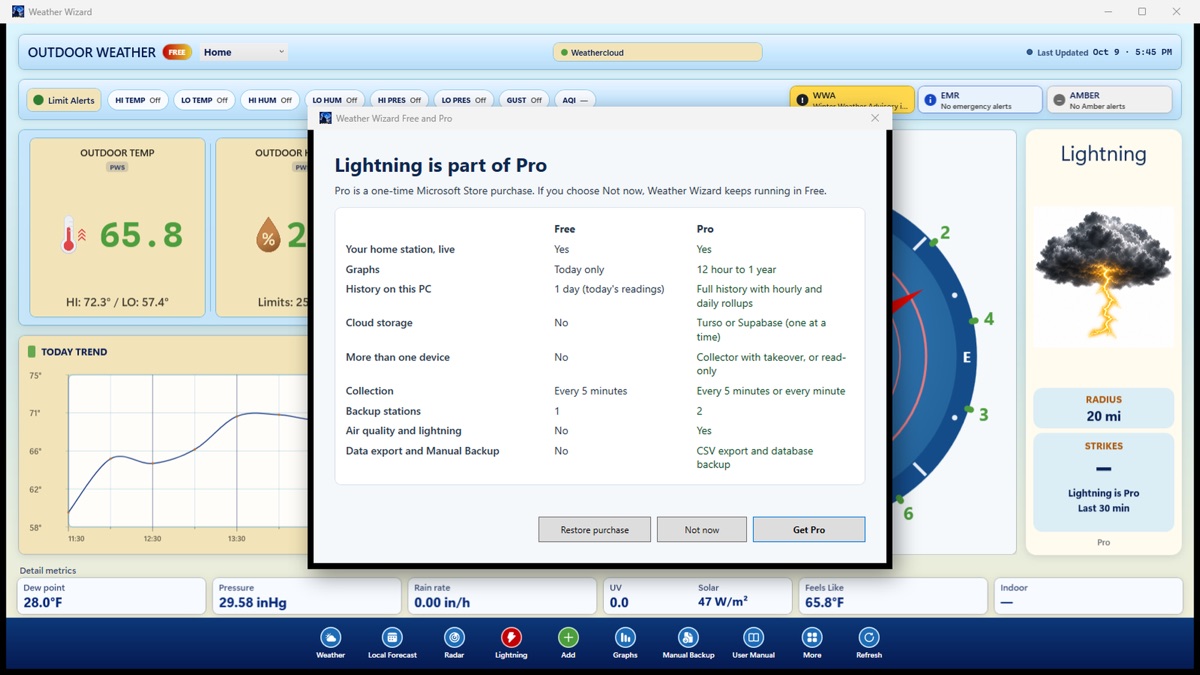1200x675 pixels.
Task: Close the Free and Pro dialog
Action: point(875,118)
